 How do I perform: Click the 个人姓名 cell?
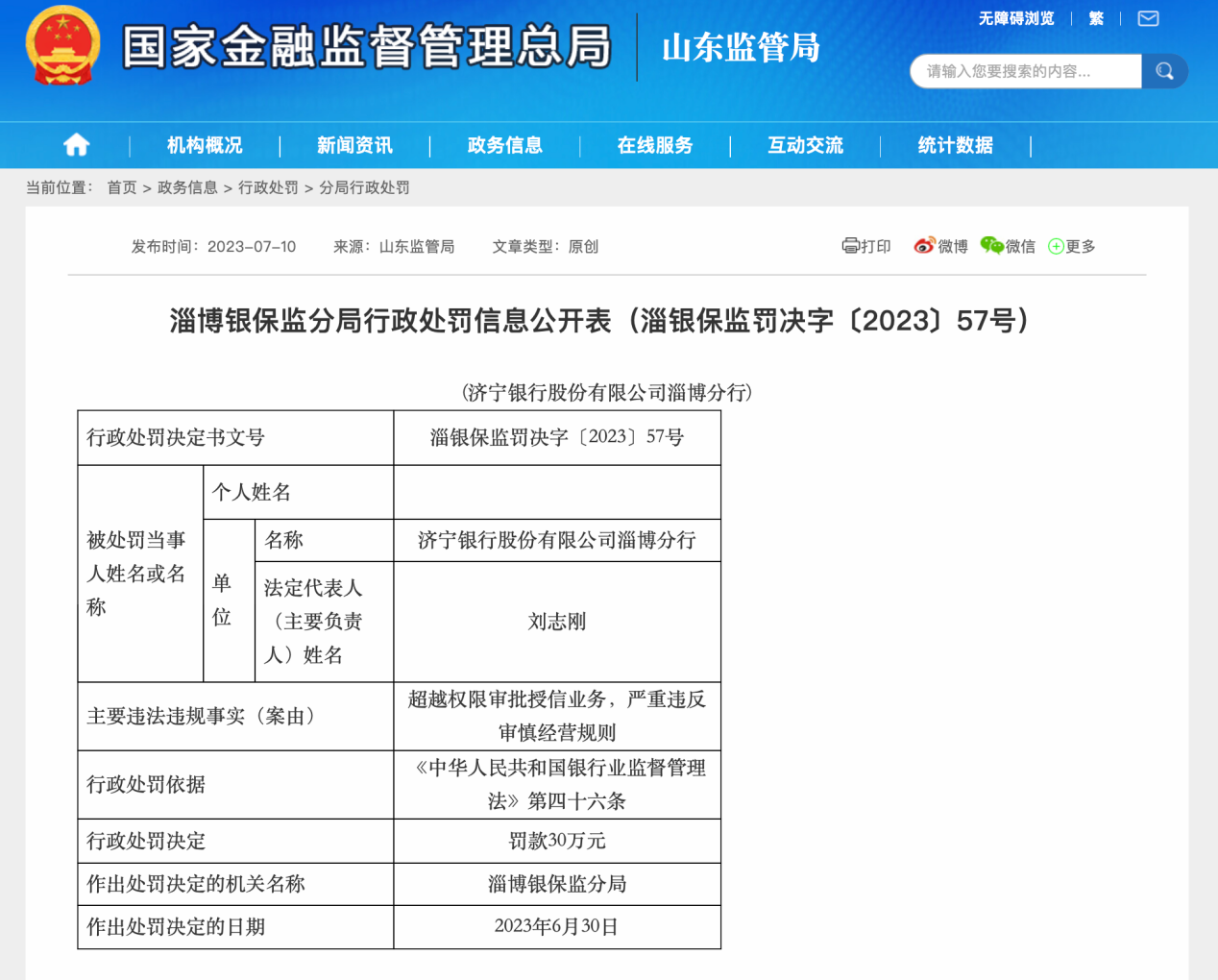pos(299,493)
